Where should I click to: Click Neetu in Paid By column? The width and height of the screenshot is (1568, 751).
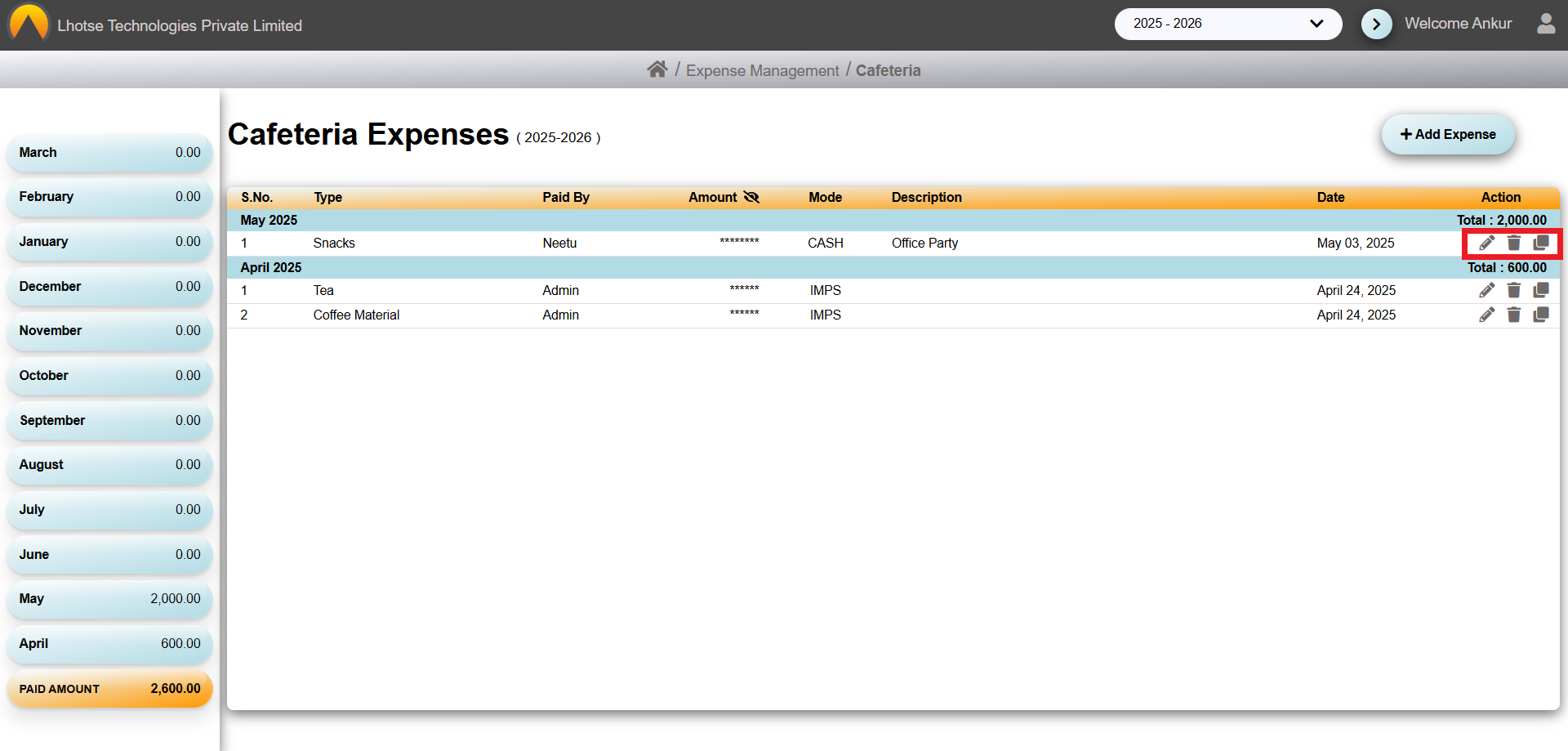point(559,243)
